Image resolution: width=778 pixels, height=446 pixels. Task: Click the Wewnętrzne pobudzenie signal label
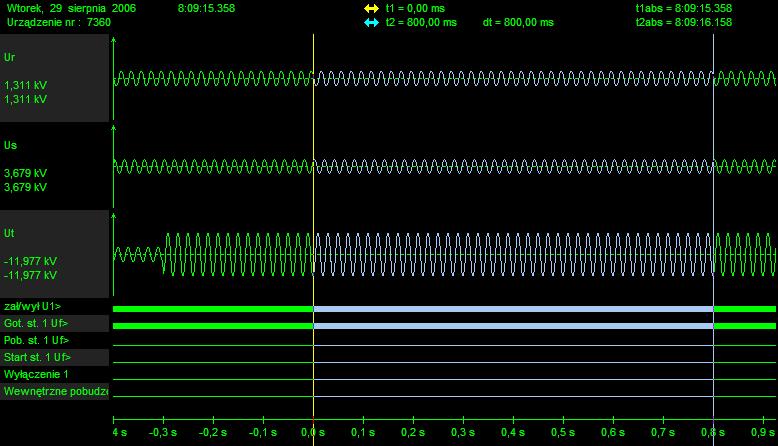coord(56,391)
